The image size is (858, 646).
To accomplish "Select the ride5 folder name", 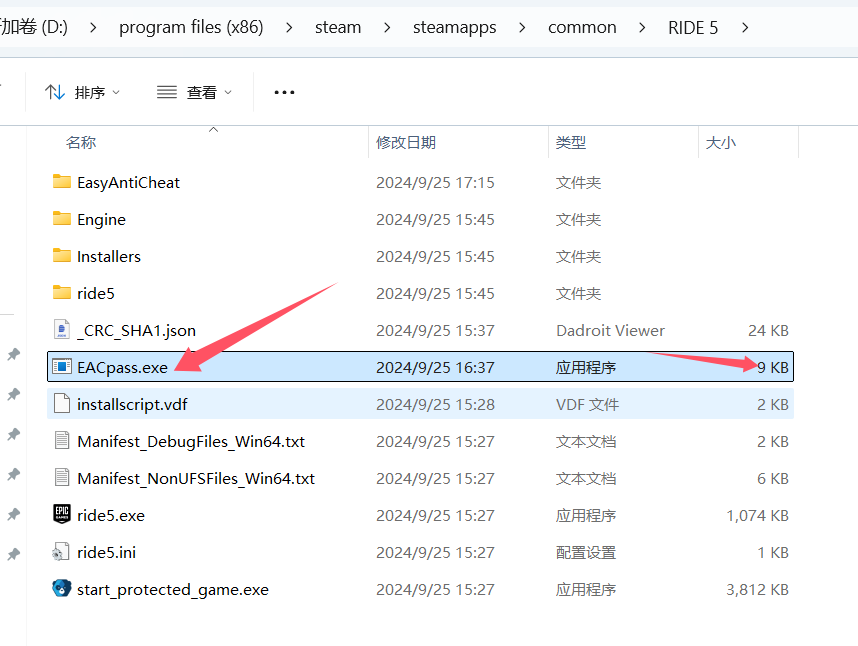I will pos(96,293).
